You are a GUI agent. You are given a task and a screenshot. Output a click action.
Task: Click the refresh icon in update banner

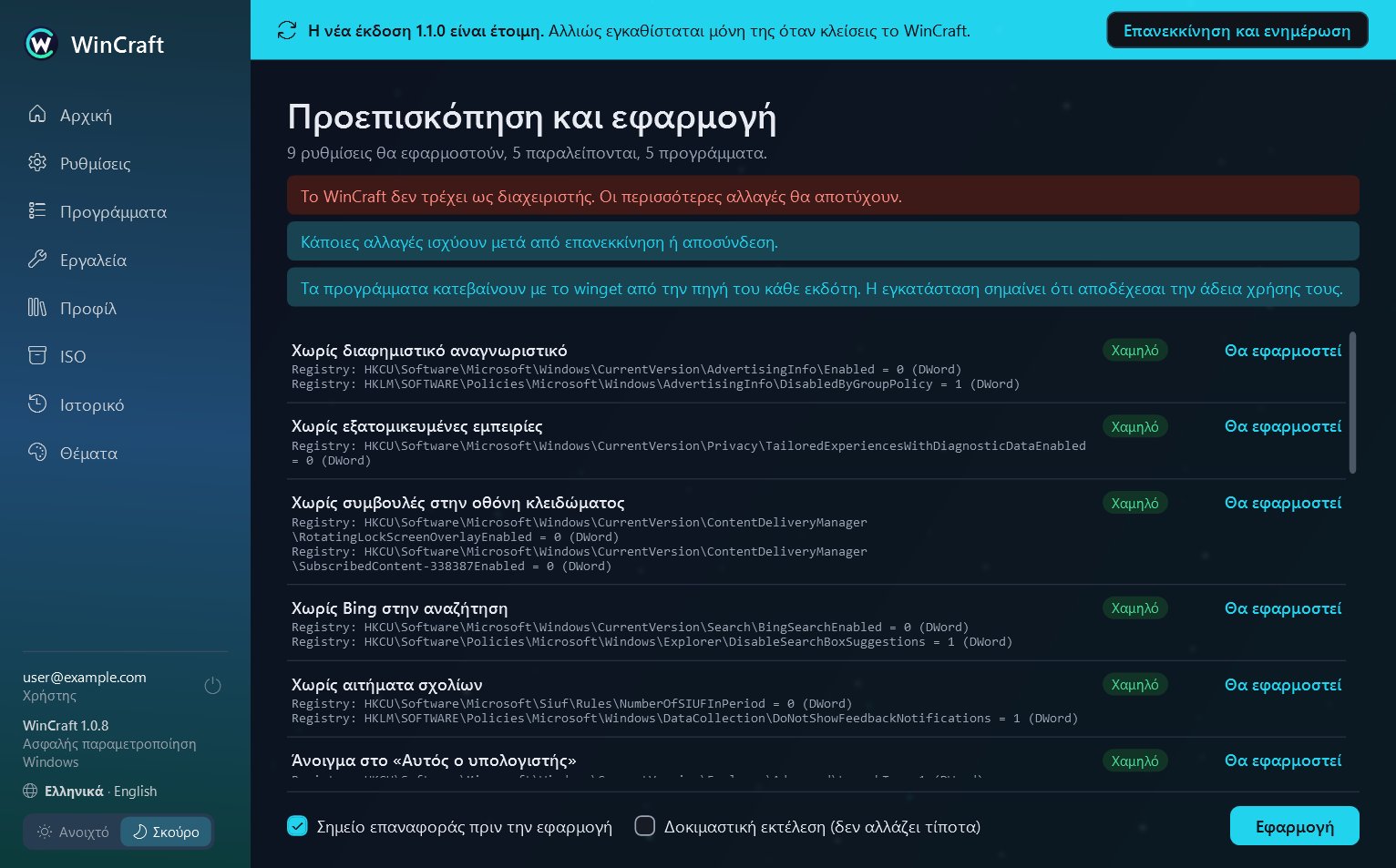click(x=287, y=30)
